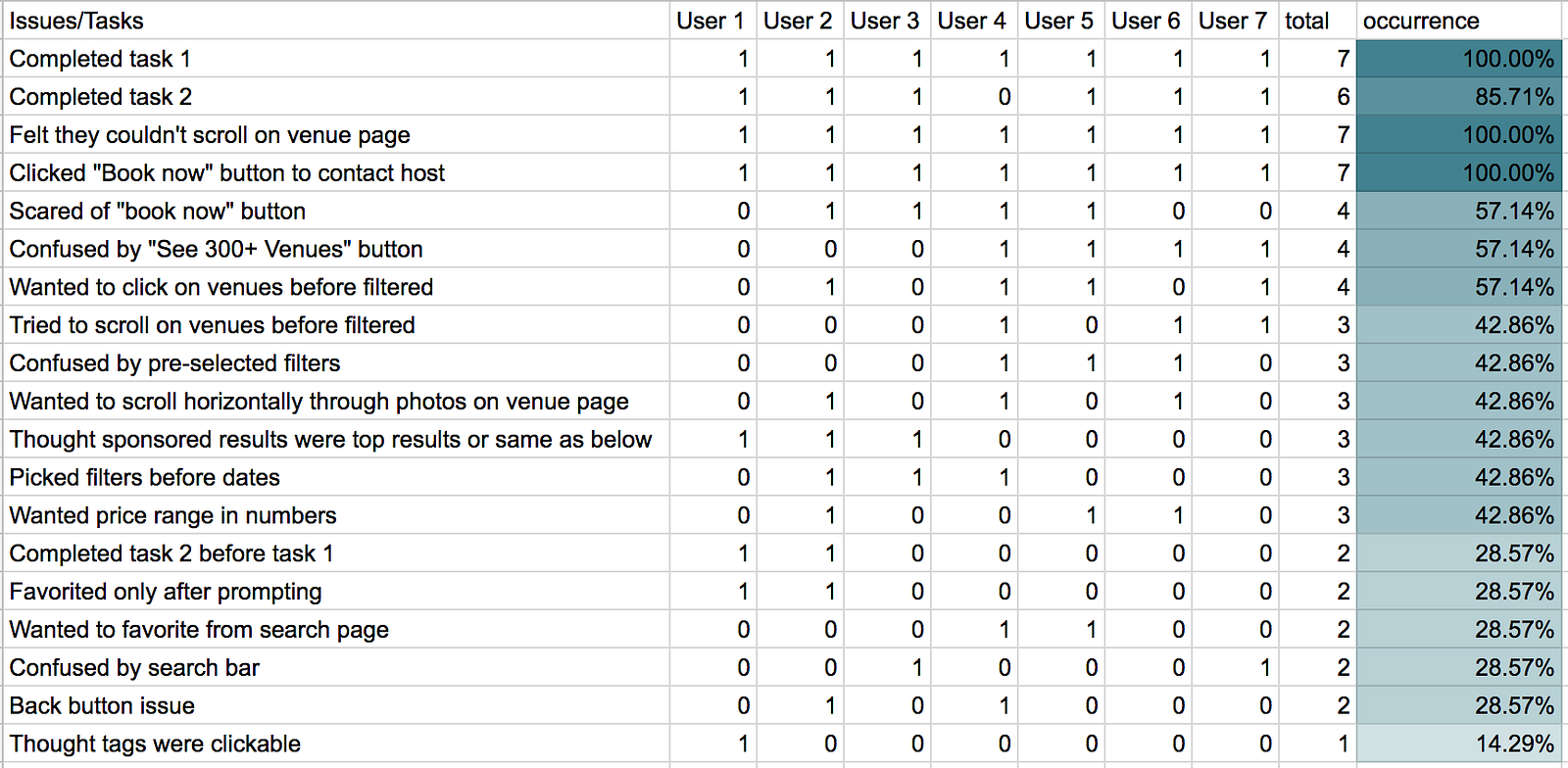This screenshot has width=1568, height=768.
Task: Click the Completed task 1 row label
Action: click(x=100, y=59)
